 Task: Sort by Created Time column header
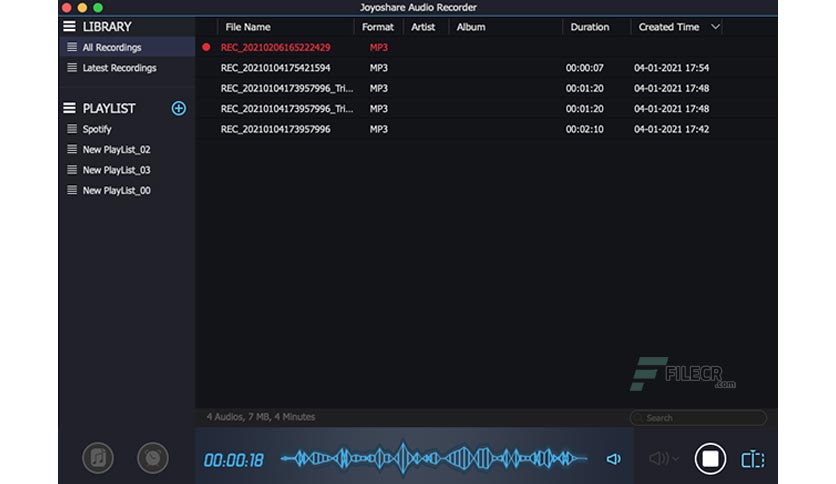click(x=669, y=27)
